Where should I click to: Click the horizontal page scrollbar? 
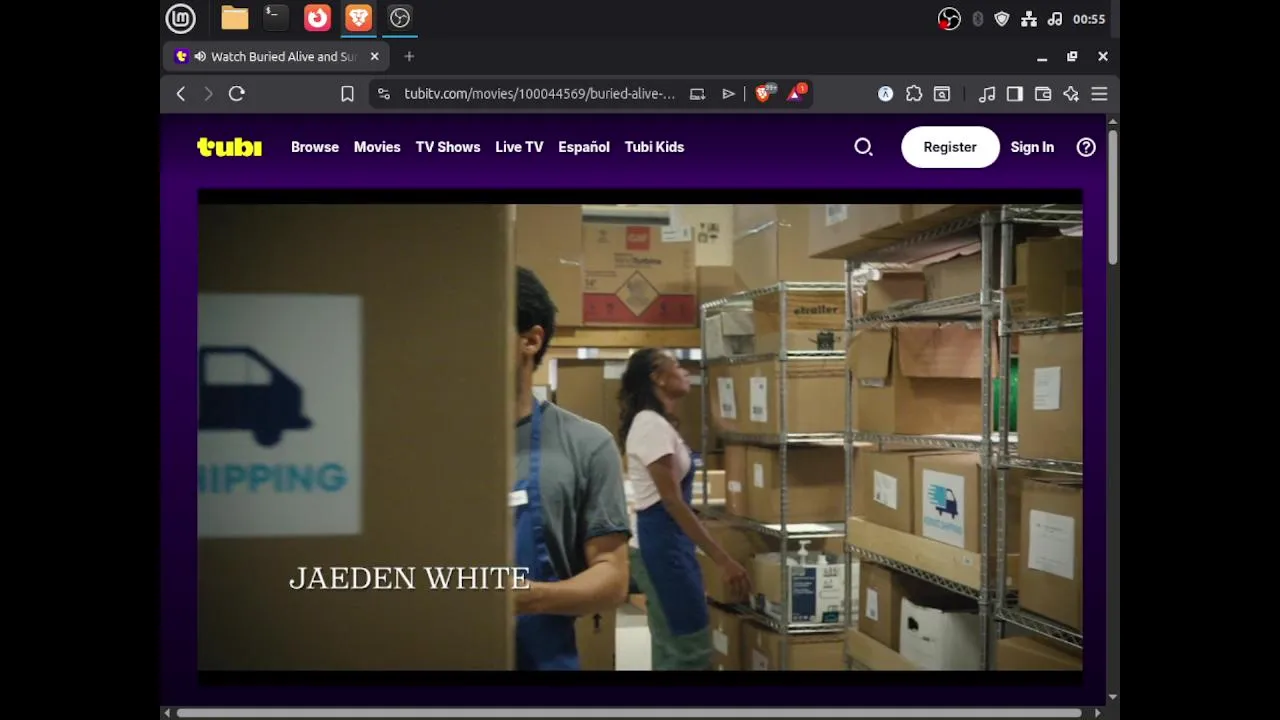[628, 713]
